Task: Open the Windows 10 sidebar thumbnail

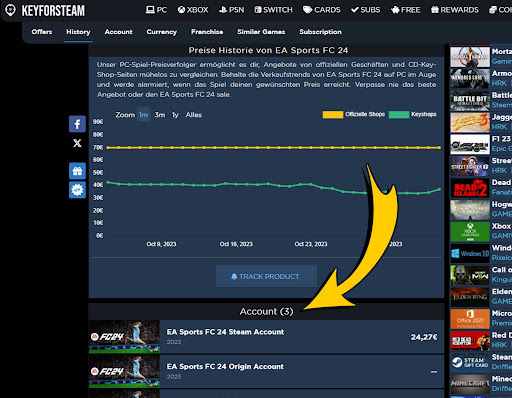Action: [470, 254]
